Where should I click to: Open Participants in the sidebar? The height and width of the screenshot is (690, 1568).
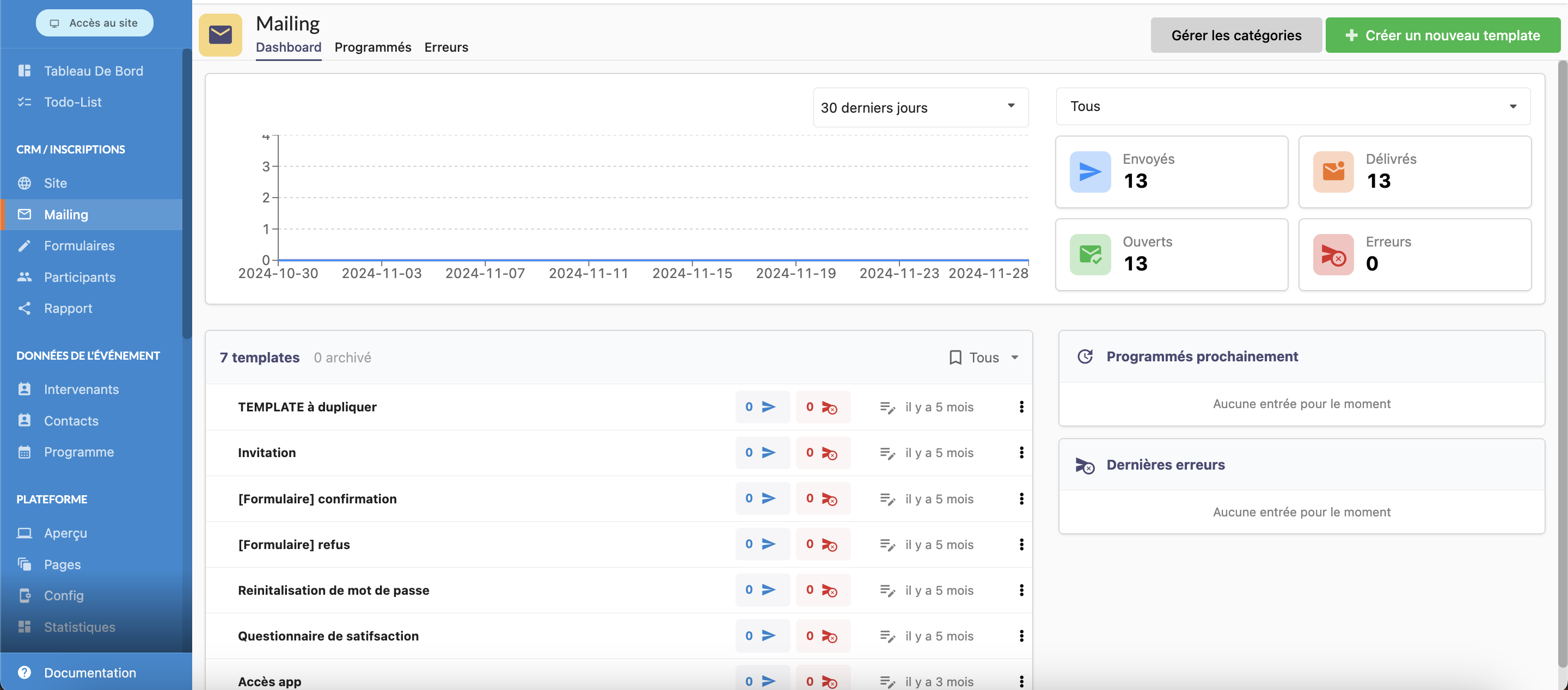(x=79, y=278)
